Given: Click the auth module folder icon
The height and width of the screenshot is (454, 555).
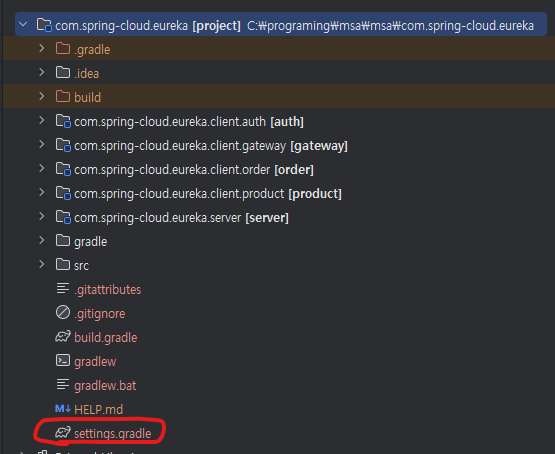Looking at the screenshot, I should [x=63, y=121].
